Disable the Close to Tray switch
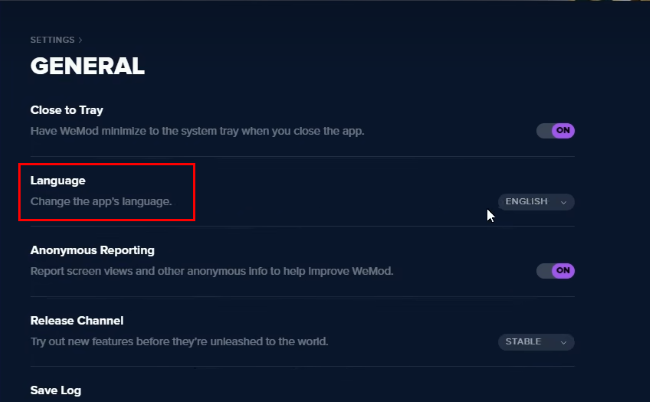The width and height of the screenshot is (650, 402). 555,130
